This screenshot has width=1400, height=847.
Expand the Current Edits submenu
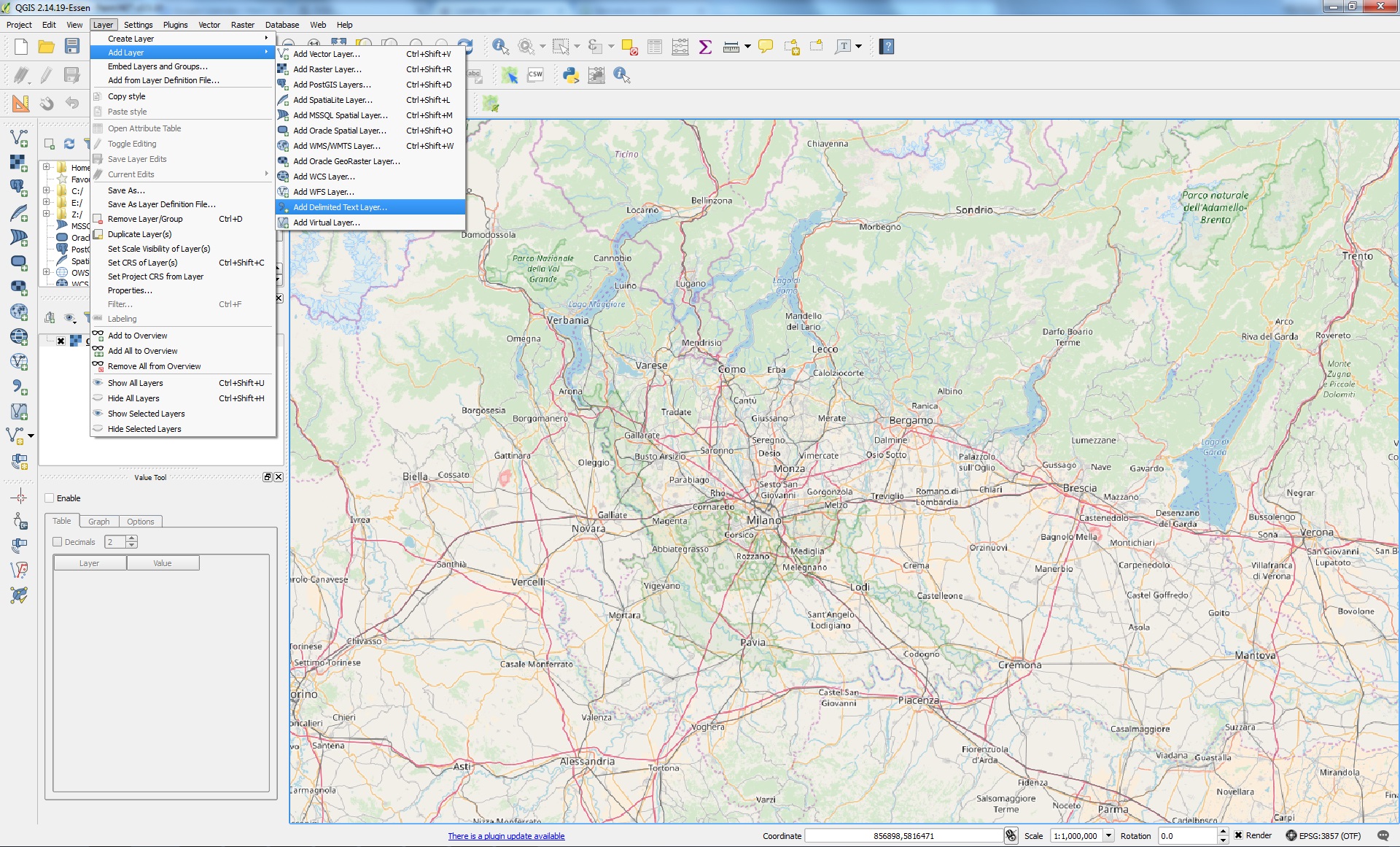tap(182, 174)
